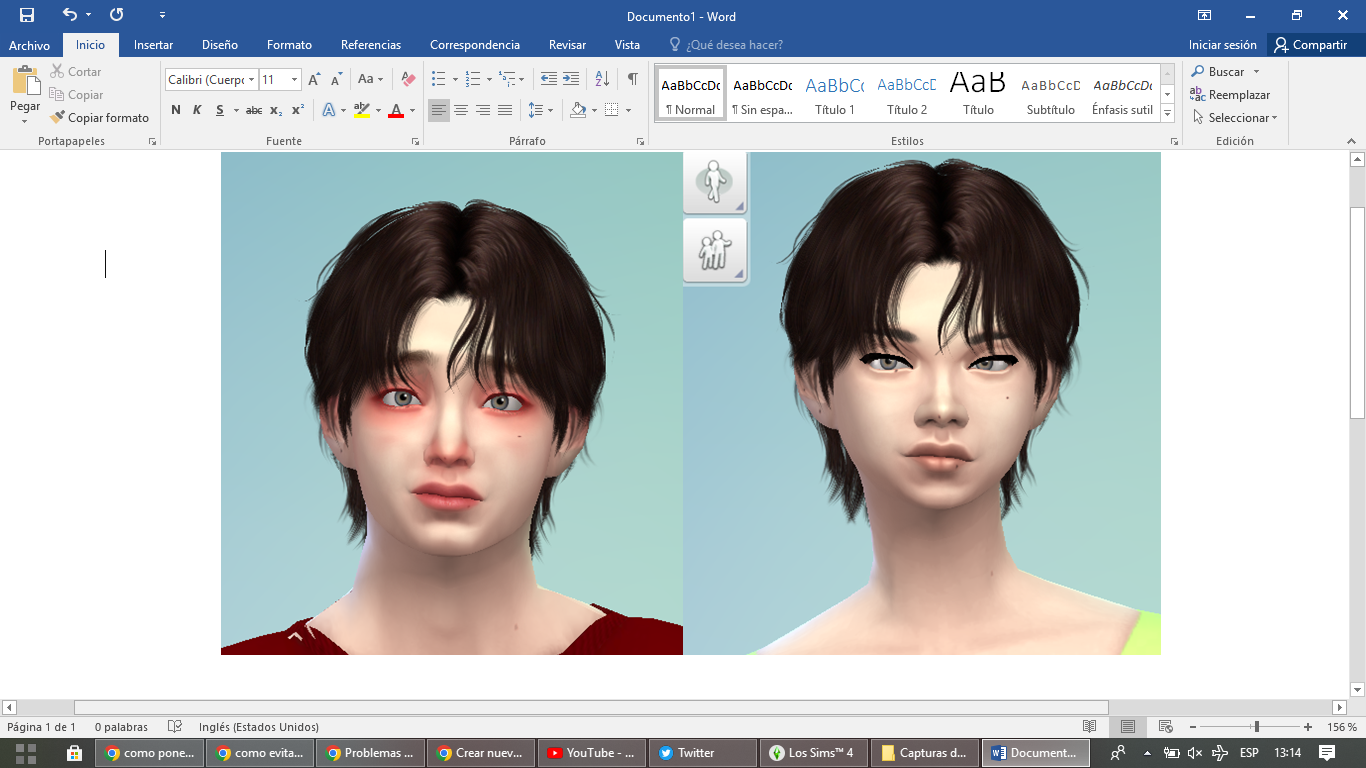Decrease the font size with the shrink-font icon

coord(336,79)
